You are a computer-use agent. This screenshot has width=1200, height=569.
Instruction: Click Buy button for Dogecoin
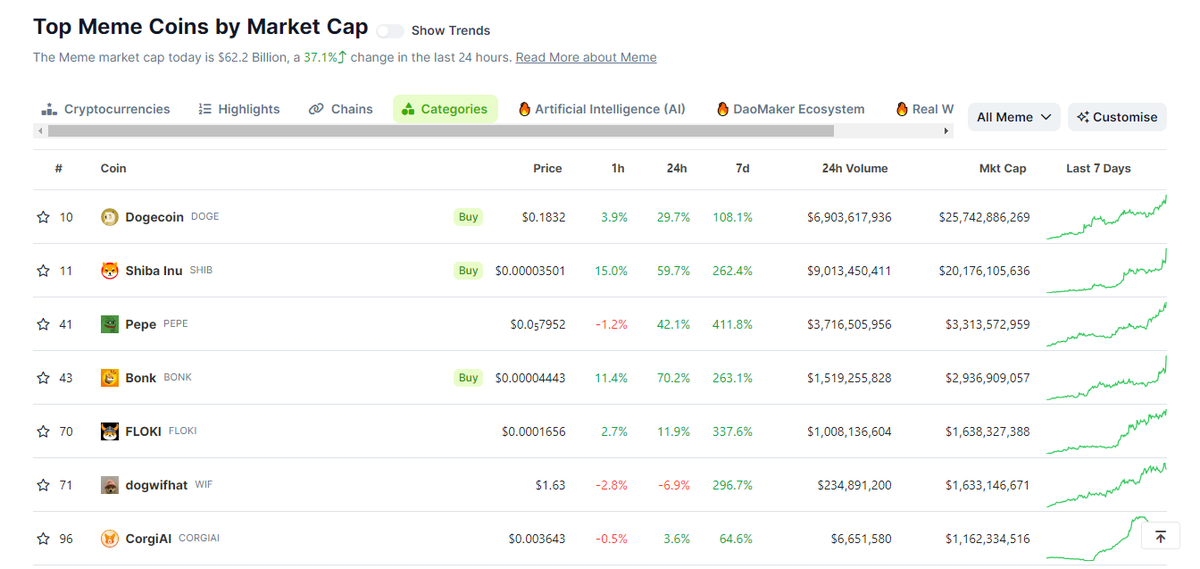tap(468, 217)
